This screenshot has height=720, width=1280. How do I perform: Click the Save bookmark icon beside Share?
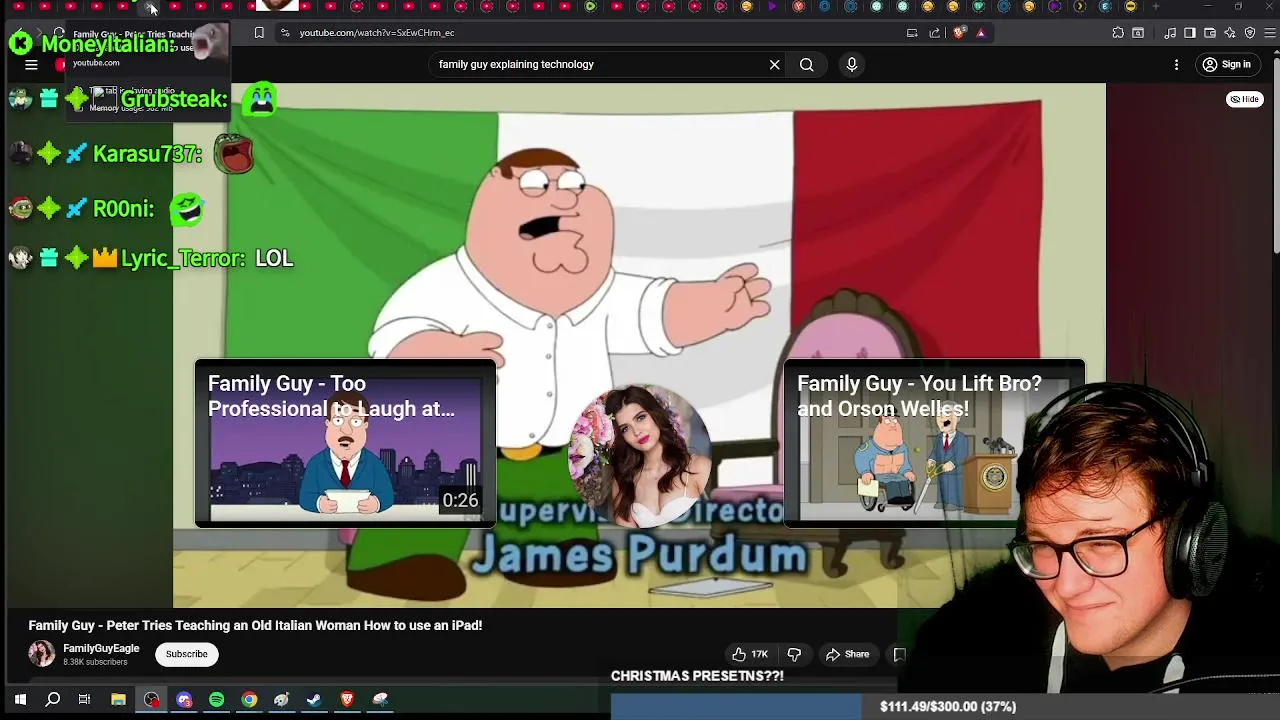[898, 654]
